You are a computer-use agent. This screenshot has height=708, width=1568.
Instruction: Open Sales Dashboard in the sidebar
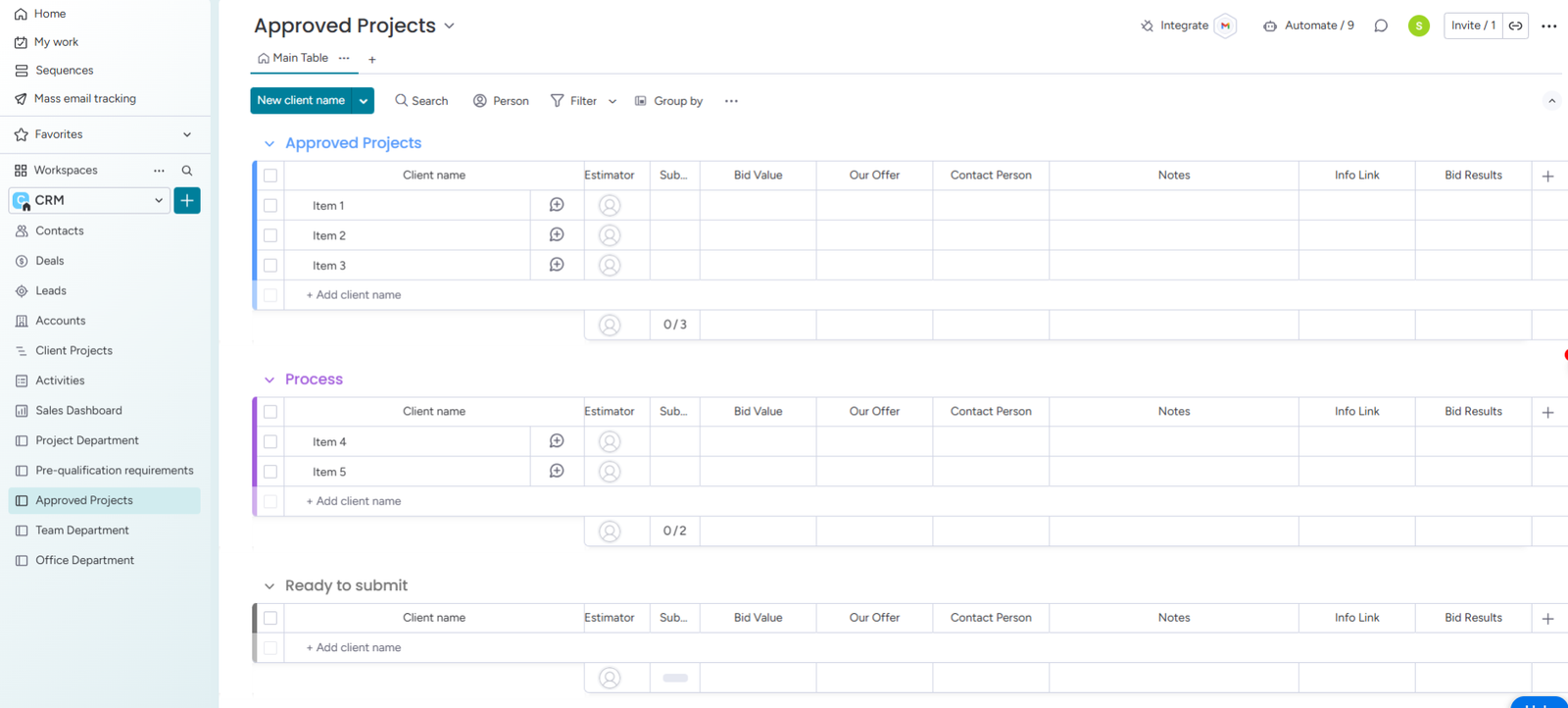pos(78,411)
